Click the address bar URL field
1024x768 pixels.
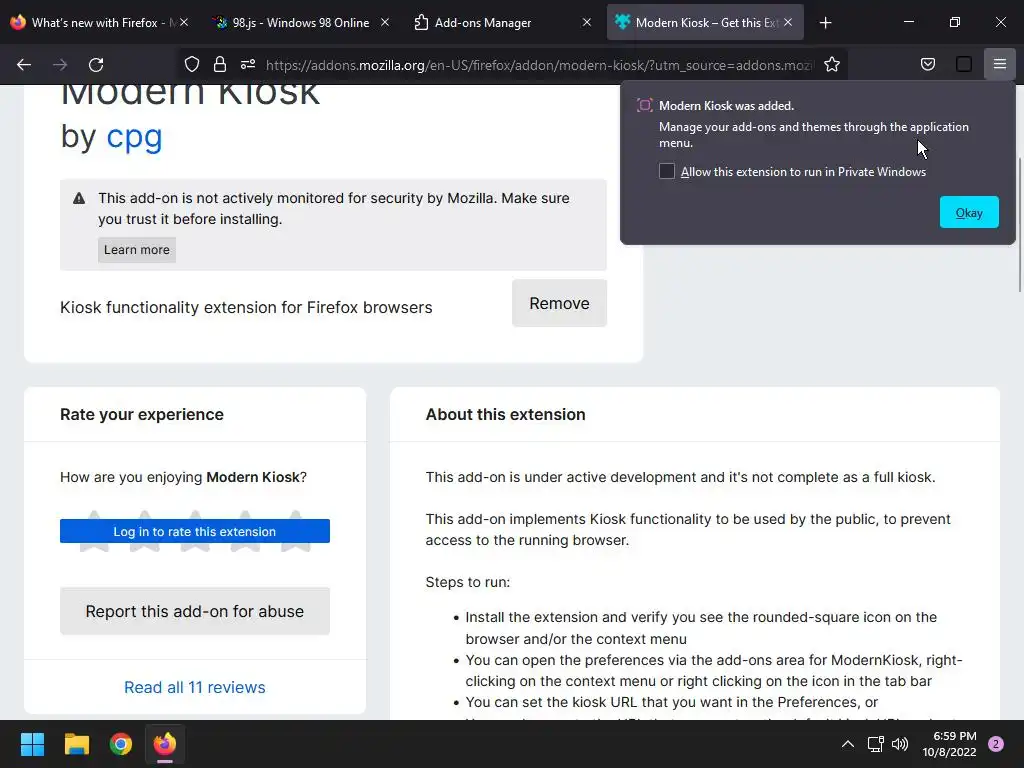tap(539, 65)
